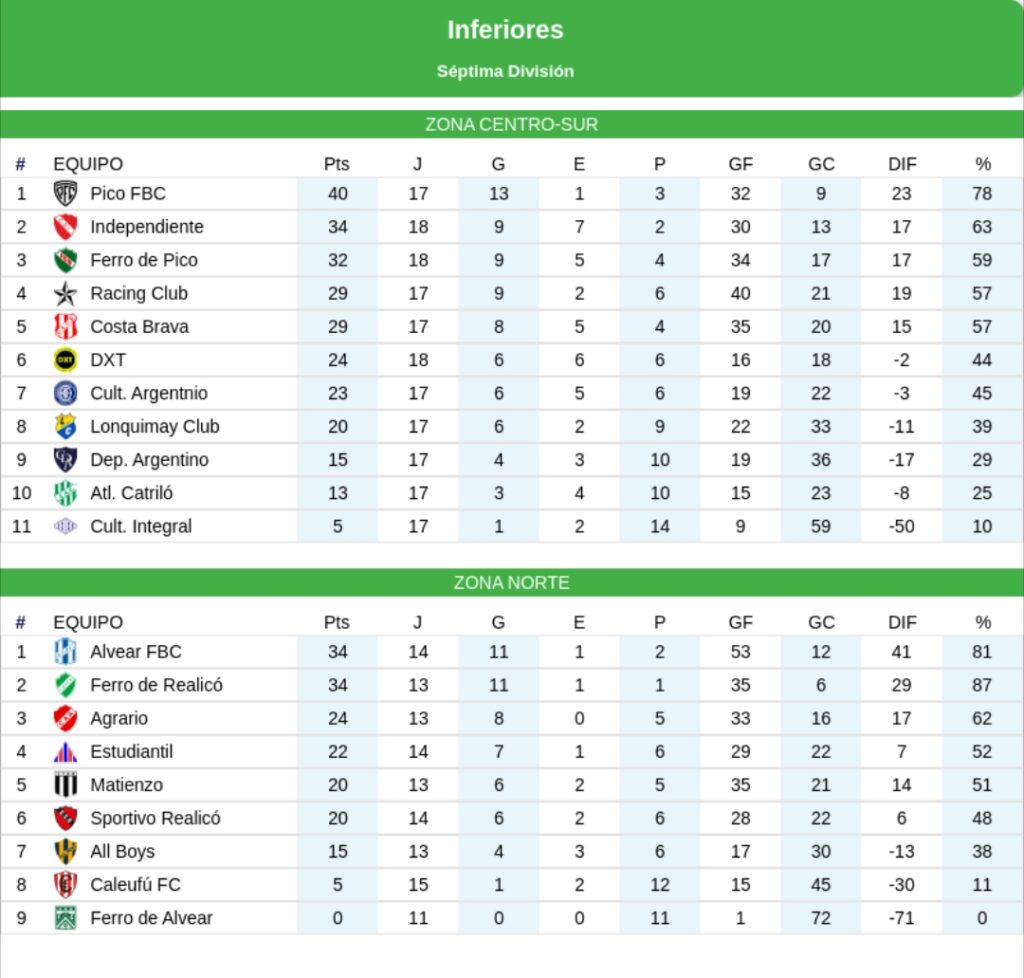Click the Inferiores page title

coord(505,30)
